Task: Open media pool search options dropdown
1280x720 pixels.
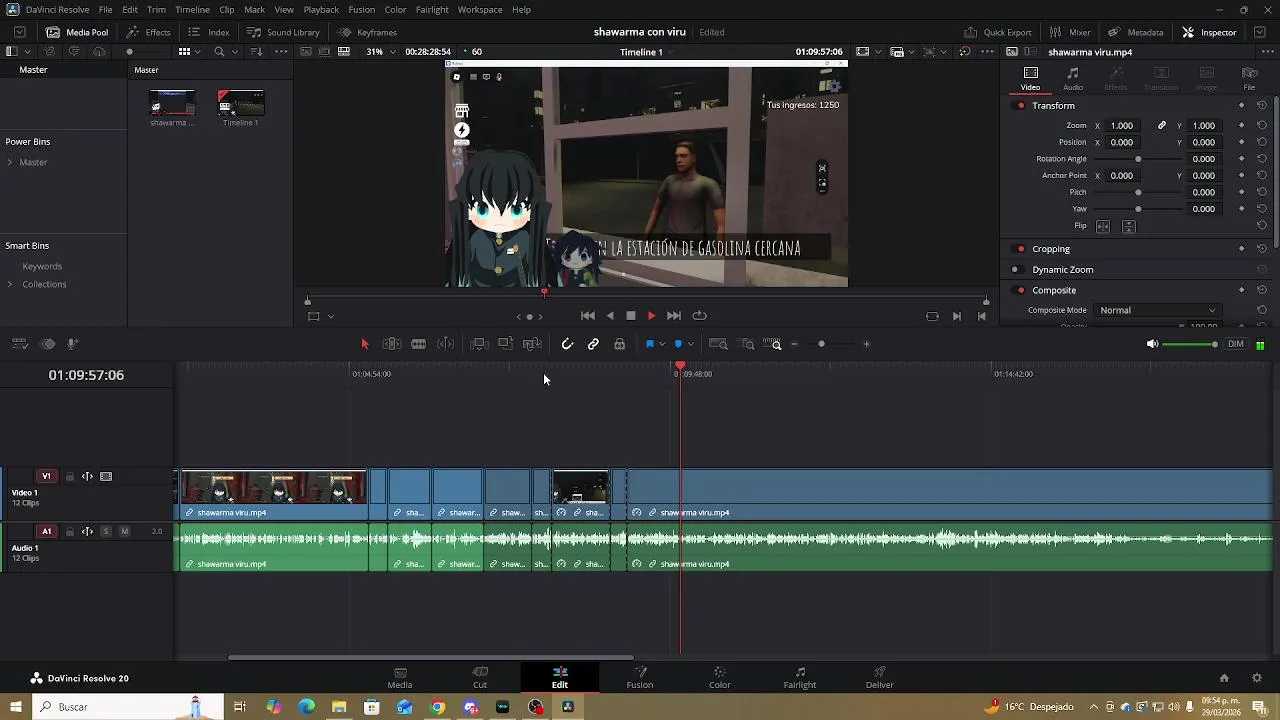Action: (x=235, y=52)
